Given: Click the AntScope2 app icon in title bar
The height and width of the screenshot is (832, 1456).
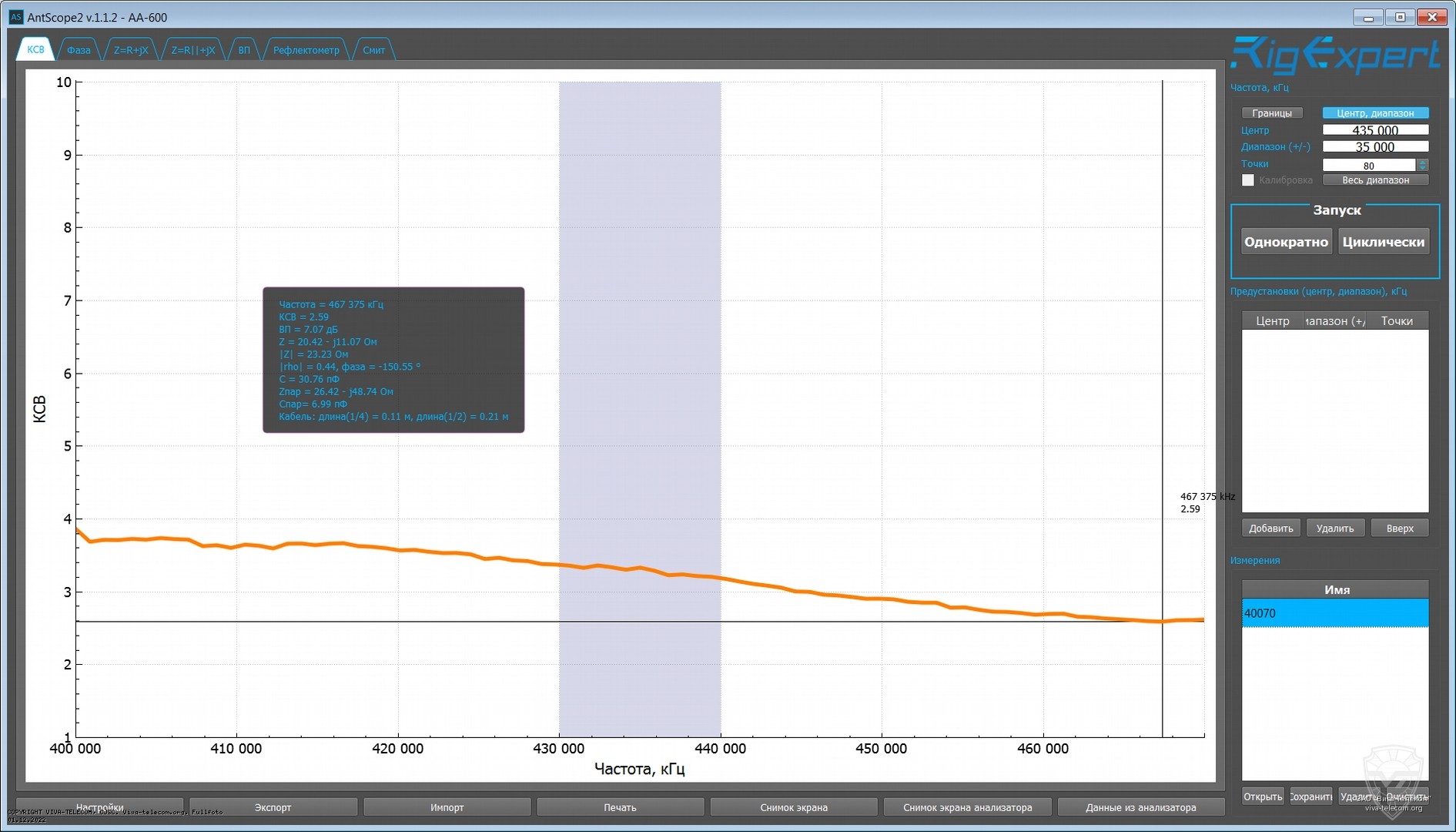Looking at the screenshot, I should pos(15,17).
